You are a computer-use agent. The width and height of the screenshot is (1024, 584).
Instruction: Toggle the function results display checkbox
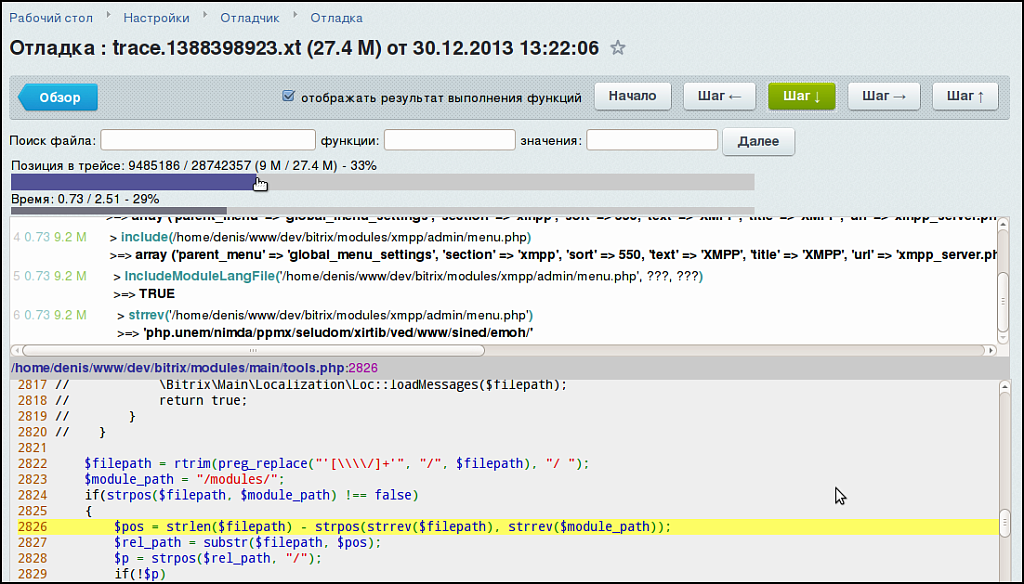(288, 97)
